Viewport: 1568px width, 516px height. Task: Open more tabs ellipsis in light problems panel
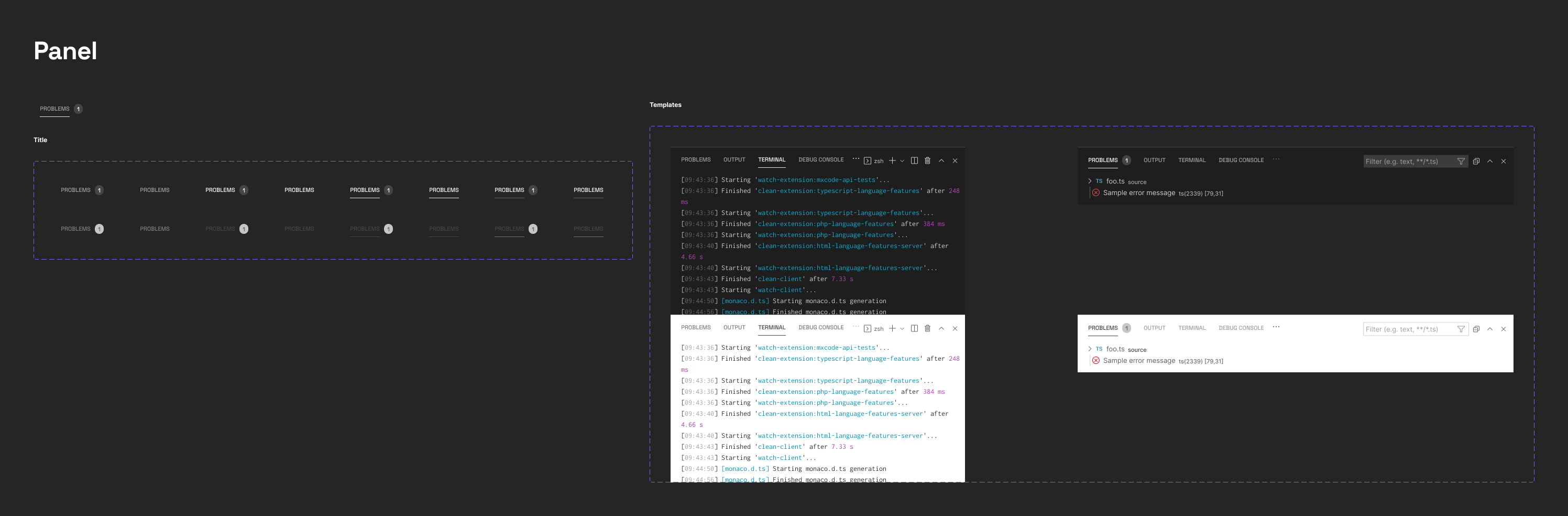[x=1276, y=327]
